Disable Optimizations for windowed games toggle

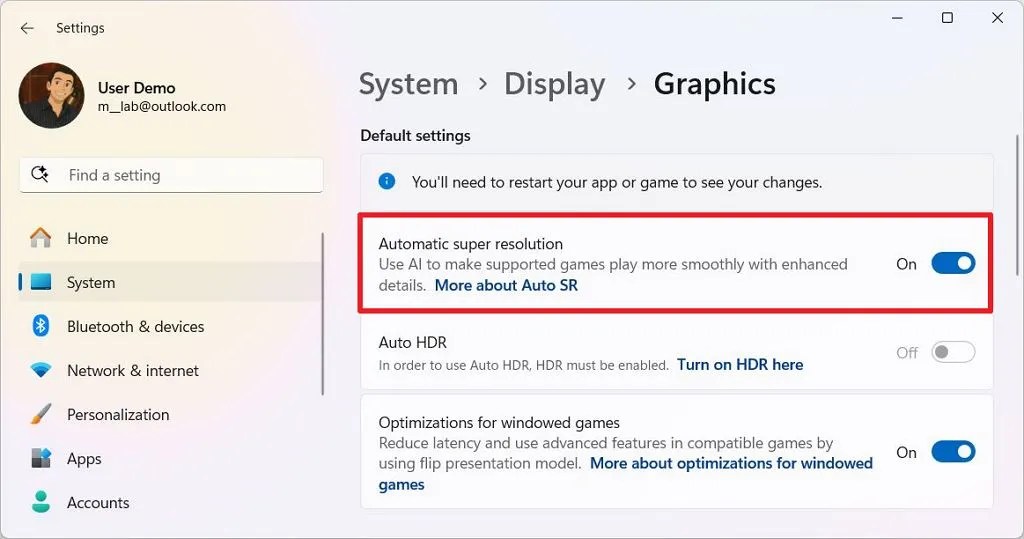953,451
